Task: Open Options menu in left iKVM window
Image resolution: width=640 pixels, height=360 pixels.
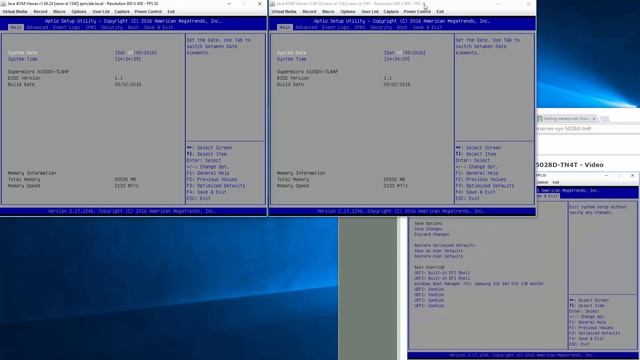Action: pos(79,11)
